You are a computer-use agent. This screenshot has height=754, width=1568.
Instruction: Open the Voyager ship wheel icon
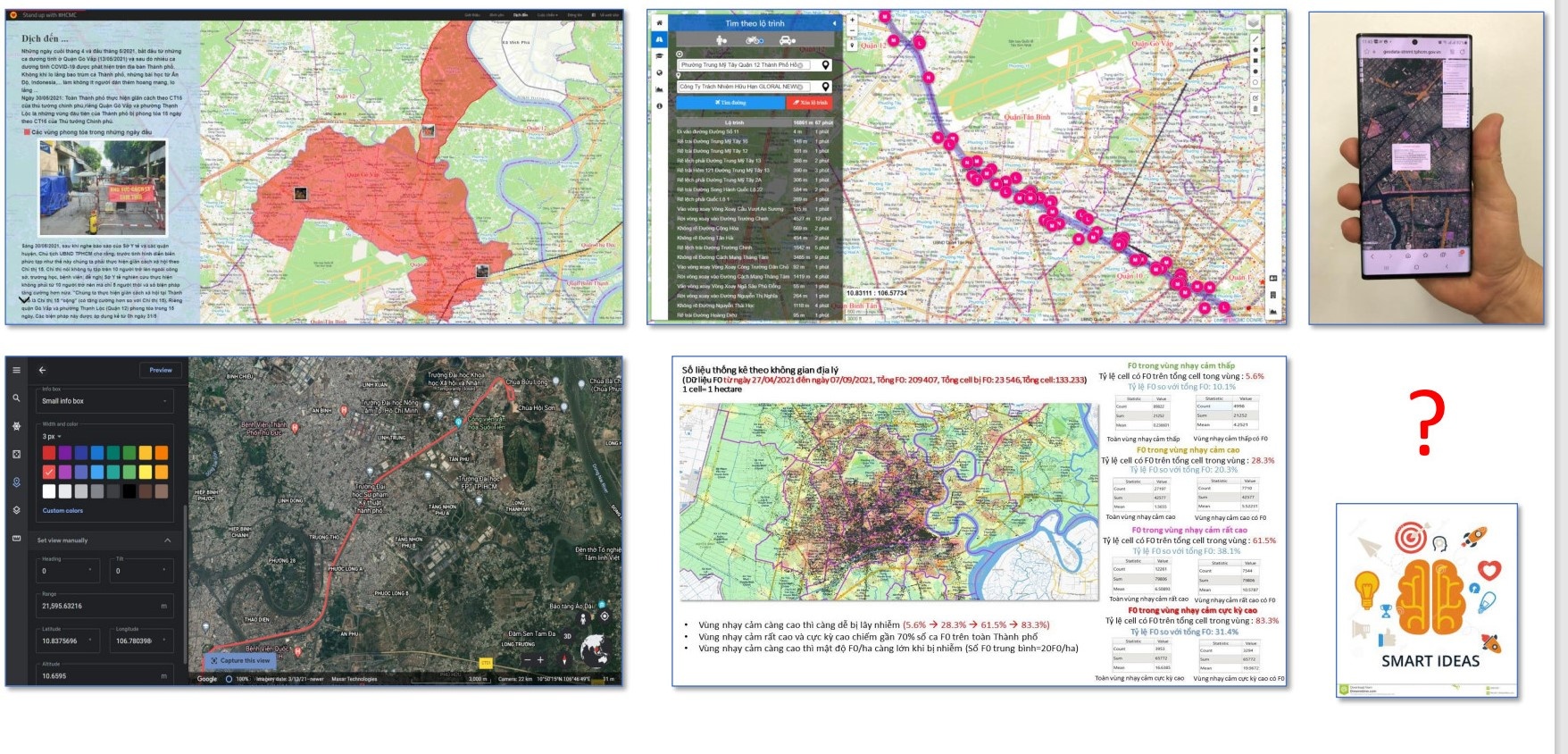point(16,426)
